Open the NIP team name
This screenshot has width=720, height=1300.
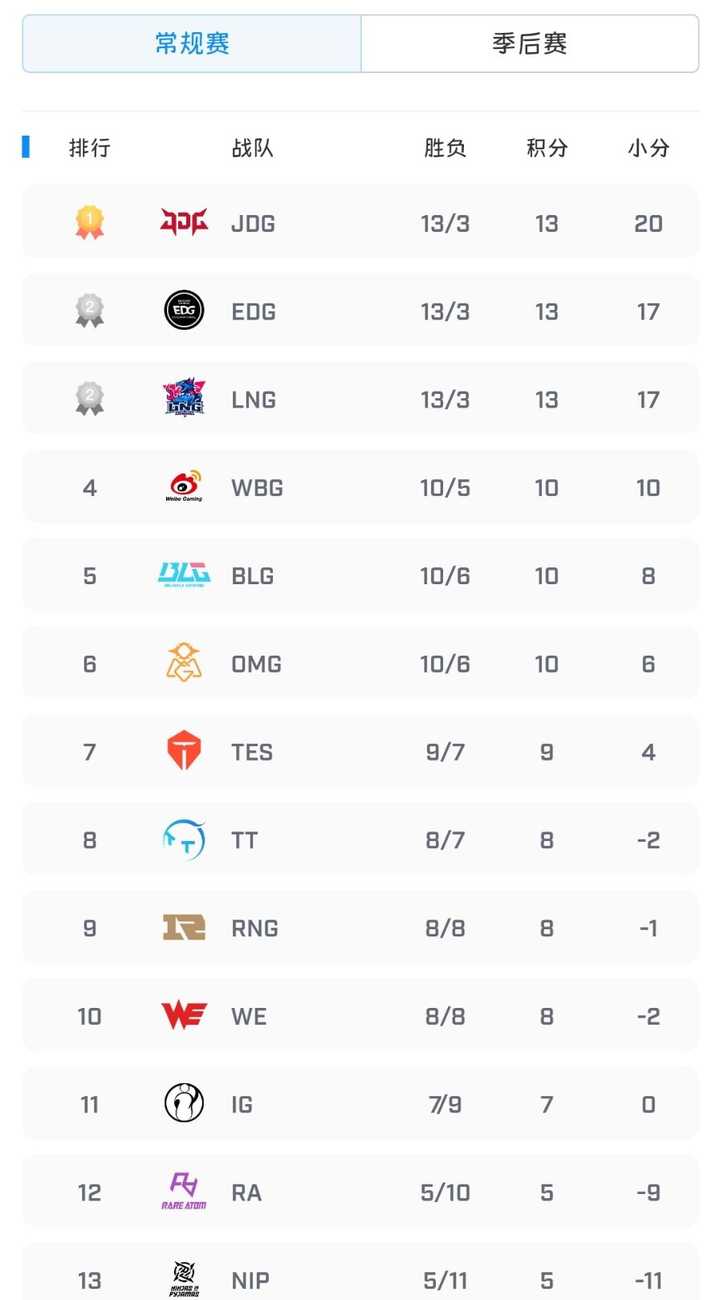[250, 1280]
